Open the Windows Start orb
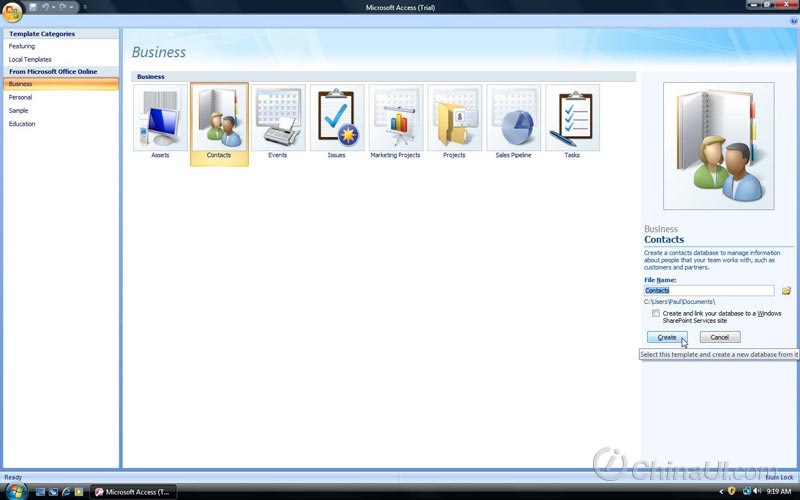800x500 pixels. point(15,492)
